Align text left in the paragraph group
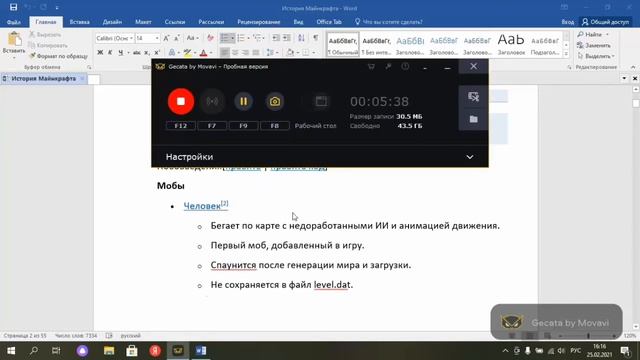The image size is (640, 360). pos(224,52)
